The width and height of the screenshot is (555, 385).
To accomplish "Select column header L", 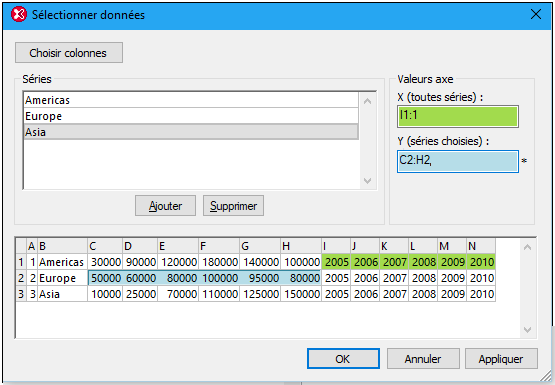I will pos(423,246).
